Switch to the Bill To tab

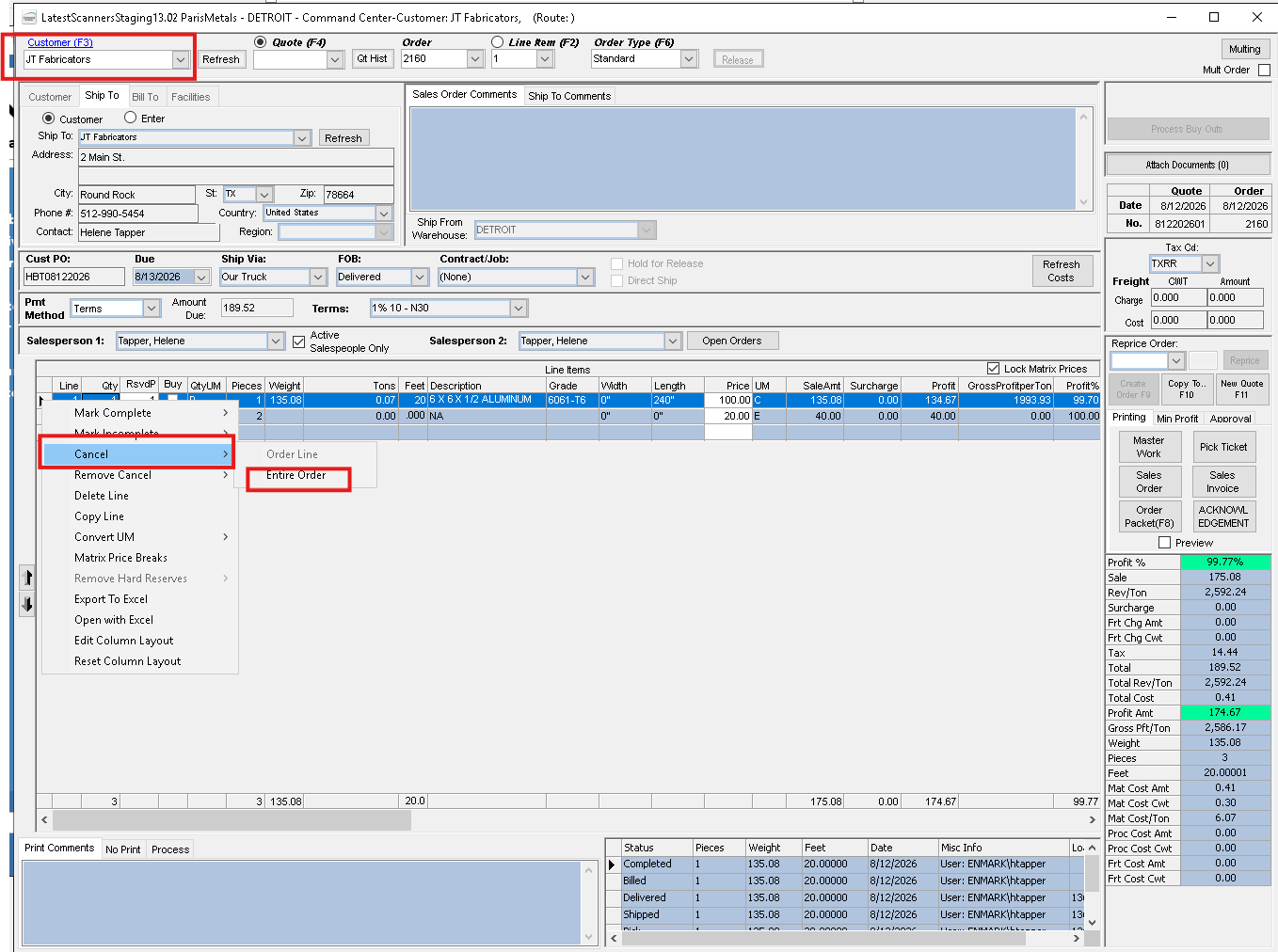pyautogui.click(x=145, y=97)
